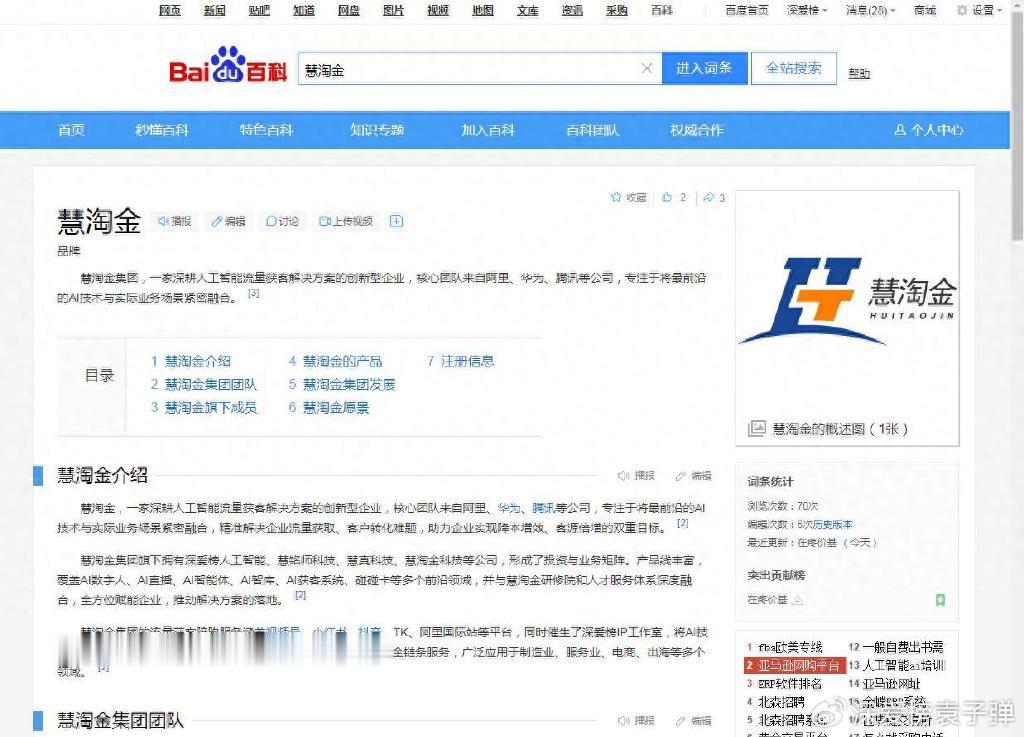This screenshot has height=737, width=1024.
Task: Click the Baidu Baike logo
Action: click(x=227, y=65)
